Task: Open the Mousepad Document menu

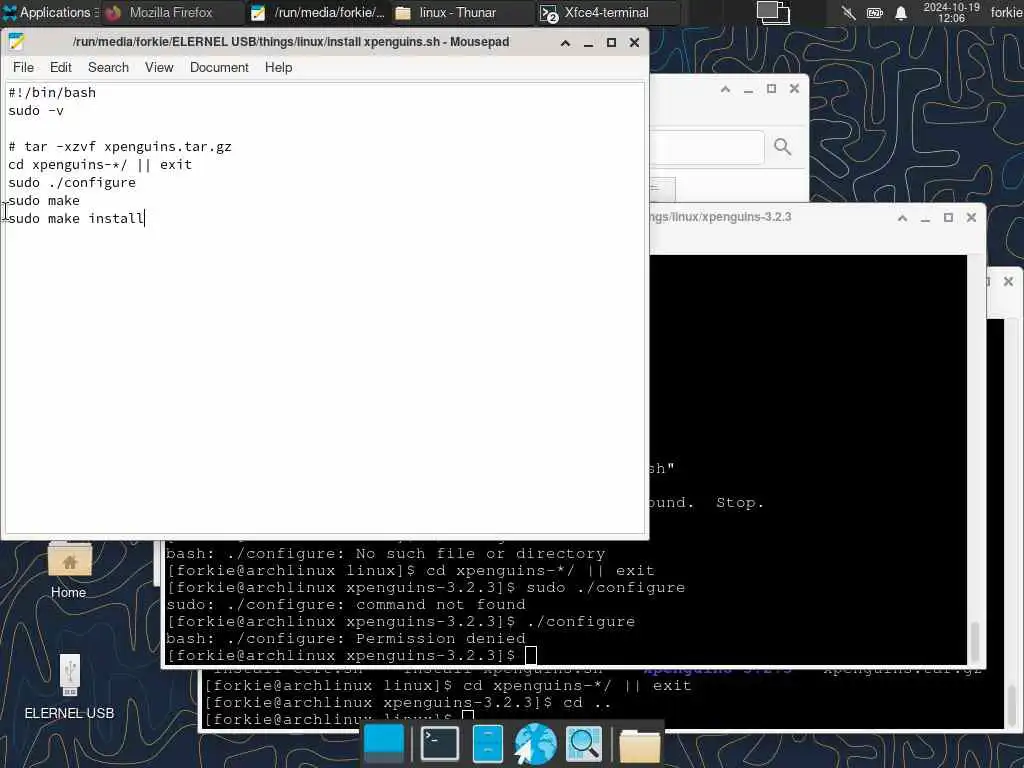Action: [x=219, y=67]
